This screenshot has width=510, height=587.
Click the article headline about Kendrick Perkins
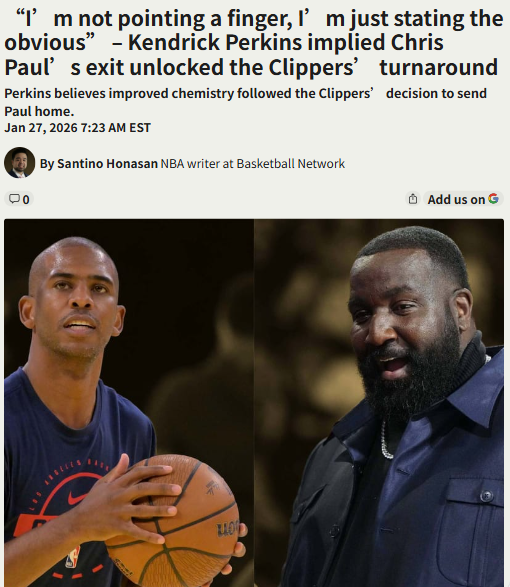click(254, 43)
